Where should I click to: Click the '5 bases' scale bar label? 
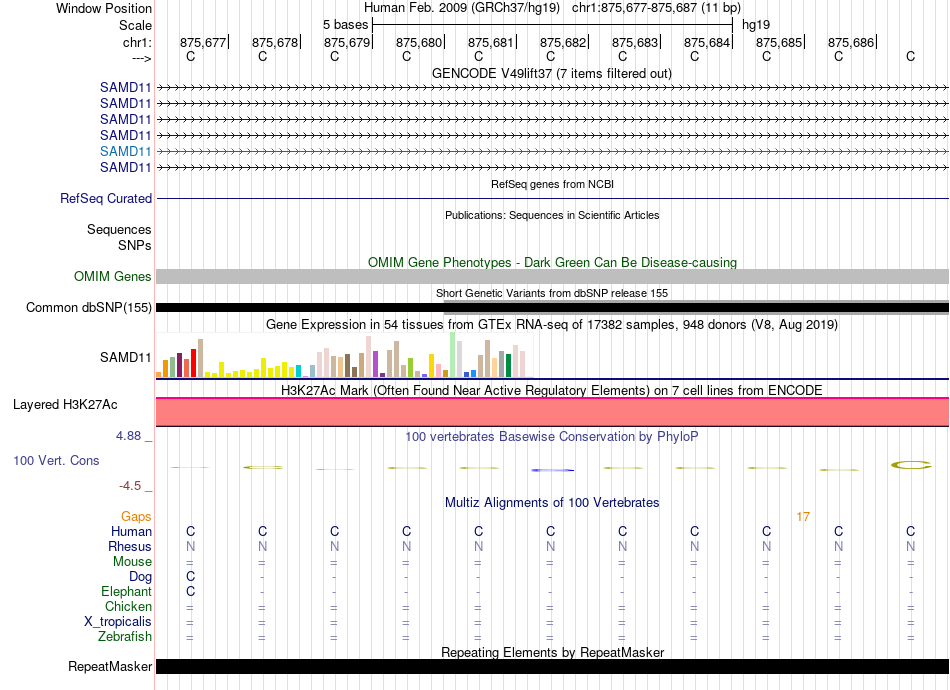tap(345, 25)
